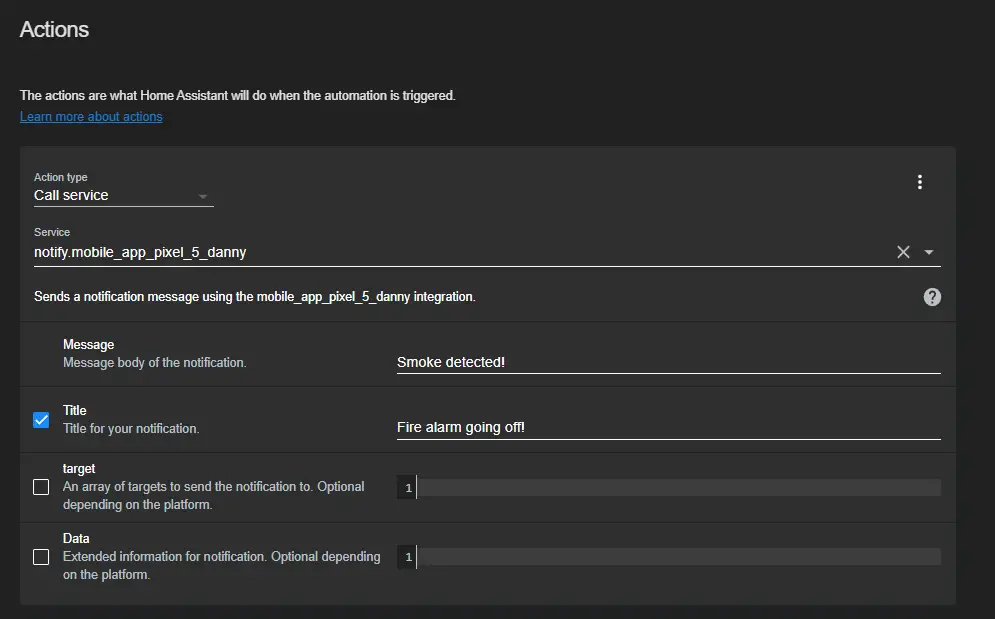Click into the target code editor line

point(678,488)
